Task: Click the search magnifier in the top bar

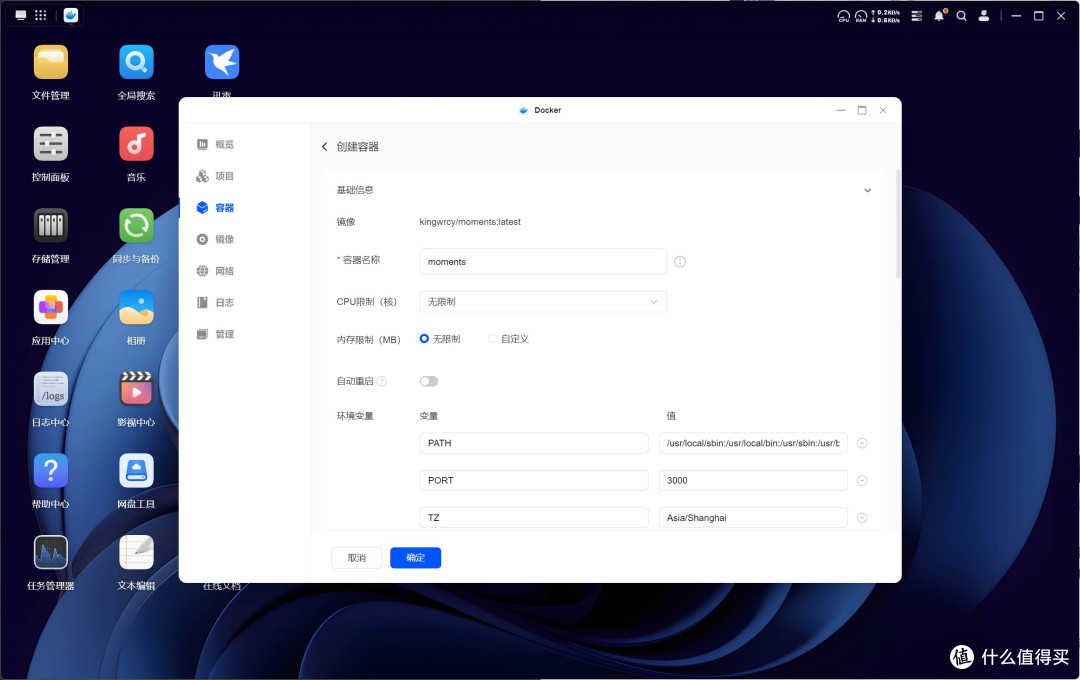Action: click(x=962, y=16)
